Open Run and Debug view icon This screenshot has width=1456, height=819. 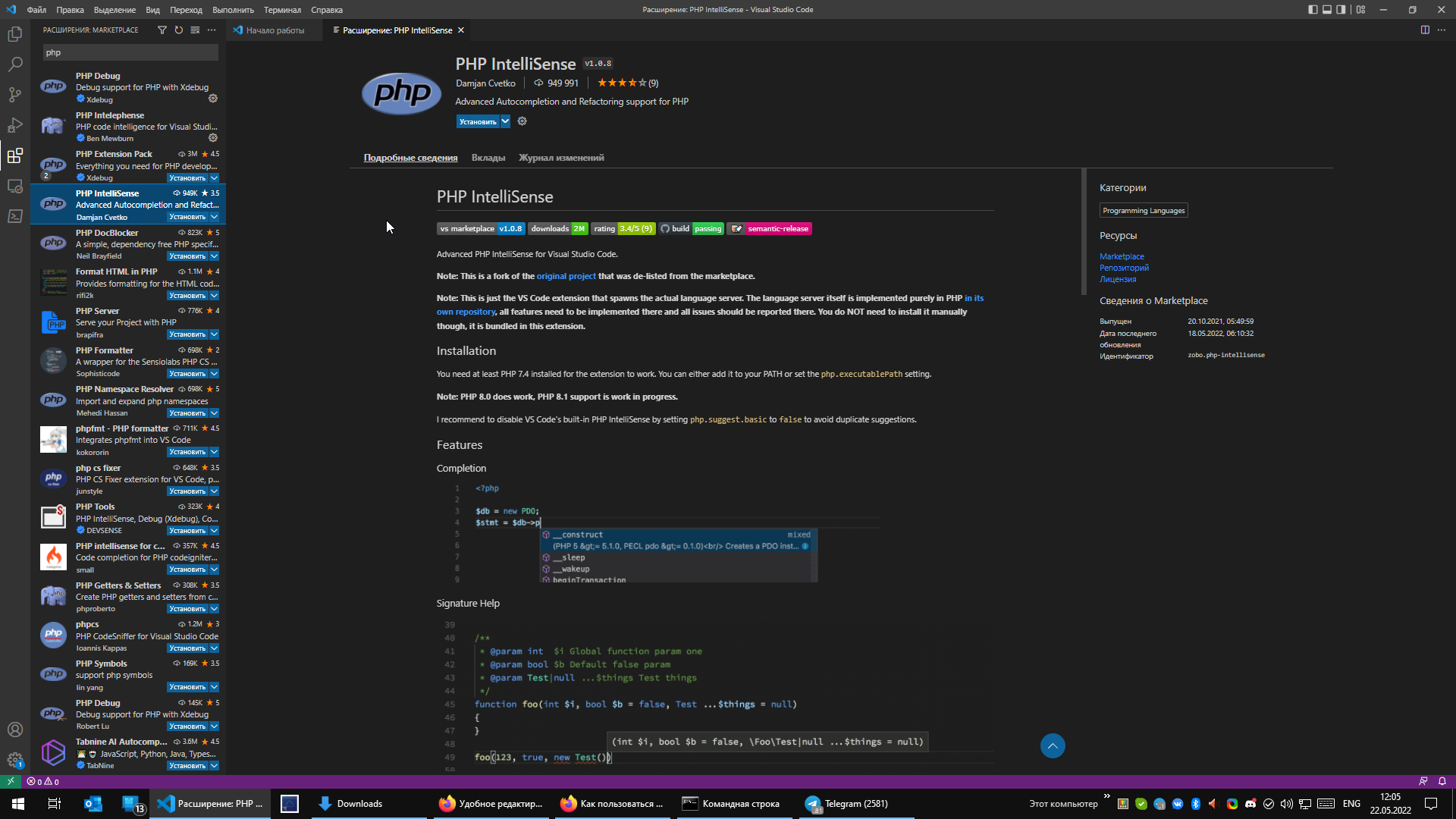pyautogui.click(x=15, y=125)
